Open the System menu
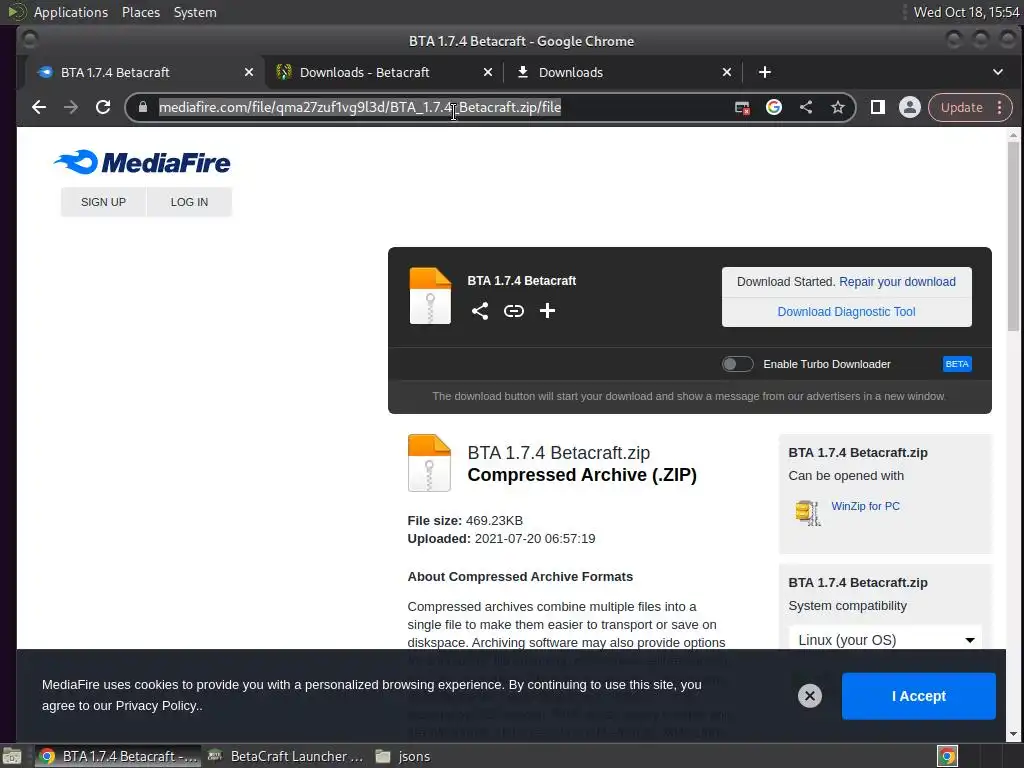 point(195,12)
